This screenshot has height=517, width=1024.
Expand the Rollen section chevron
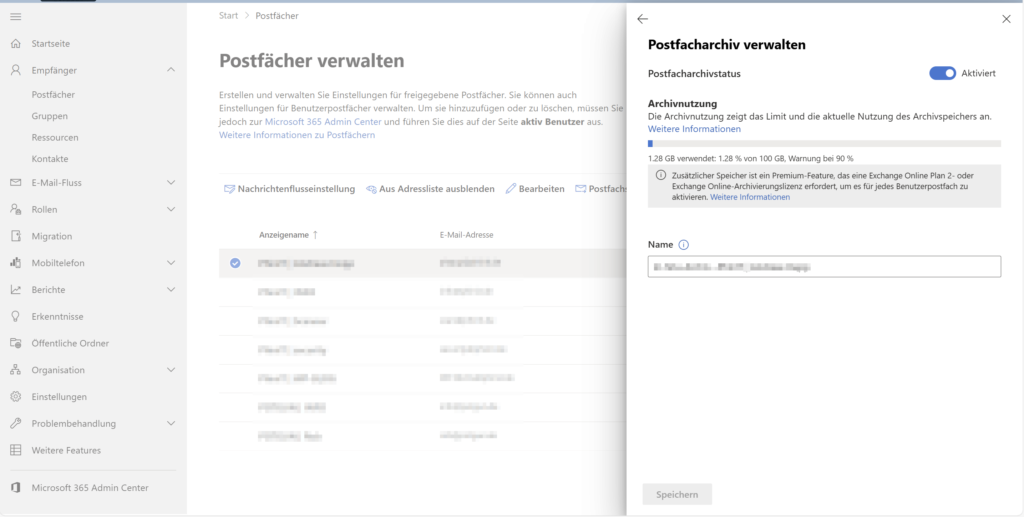(x=171, y=209)
